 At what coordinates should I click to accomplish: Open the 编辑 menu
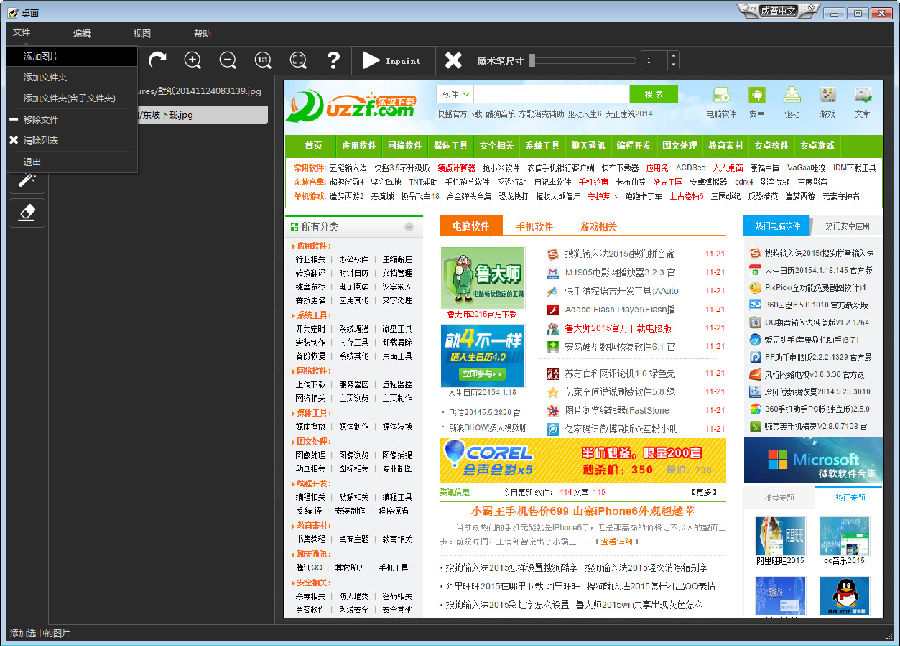(x=82, y=32)
